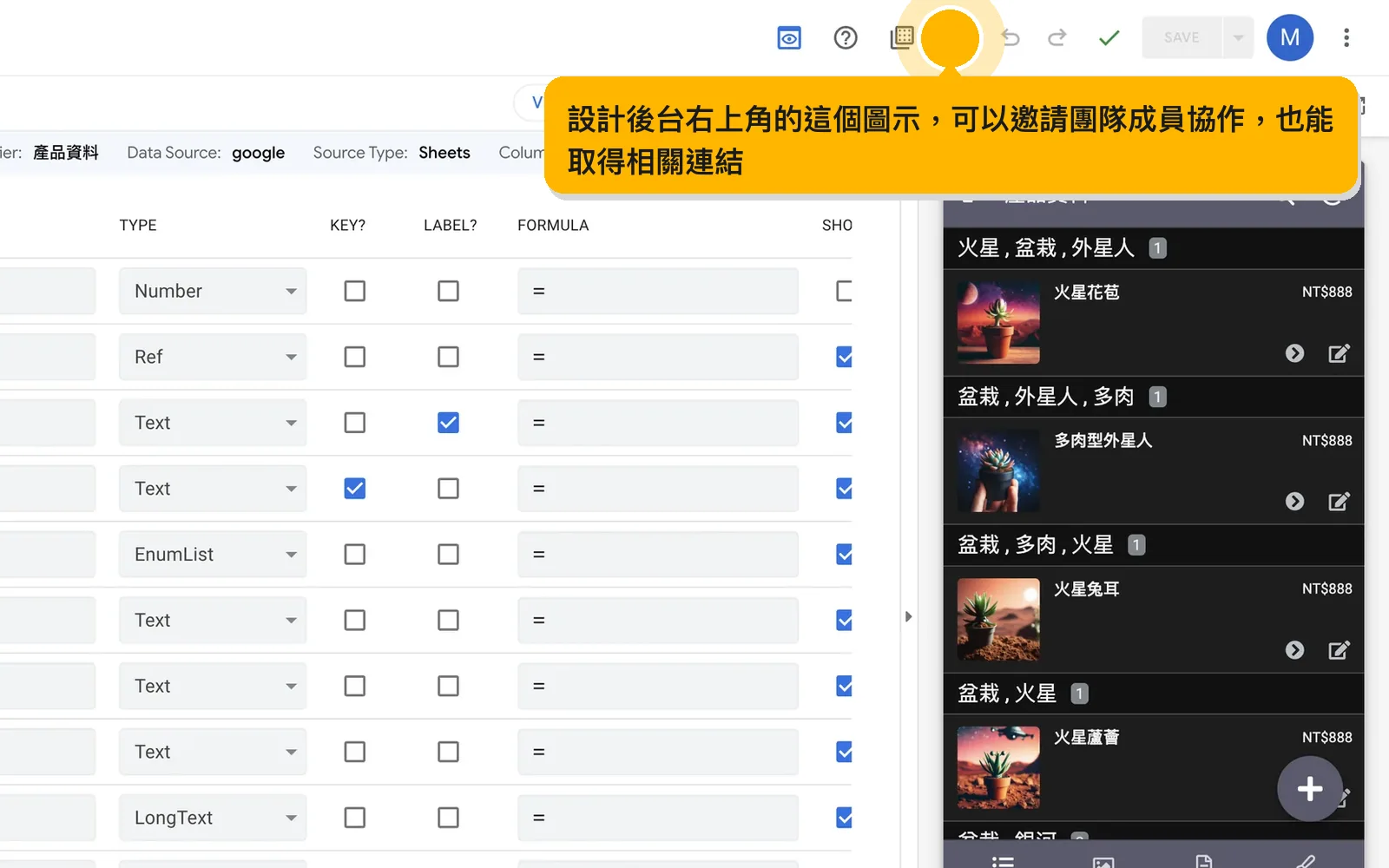
Task: Click the SAVE button
Action: tap(1182, 38)
